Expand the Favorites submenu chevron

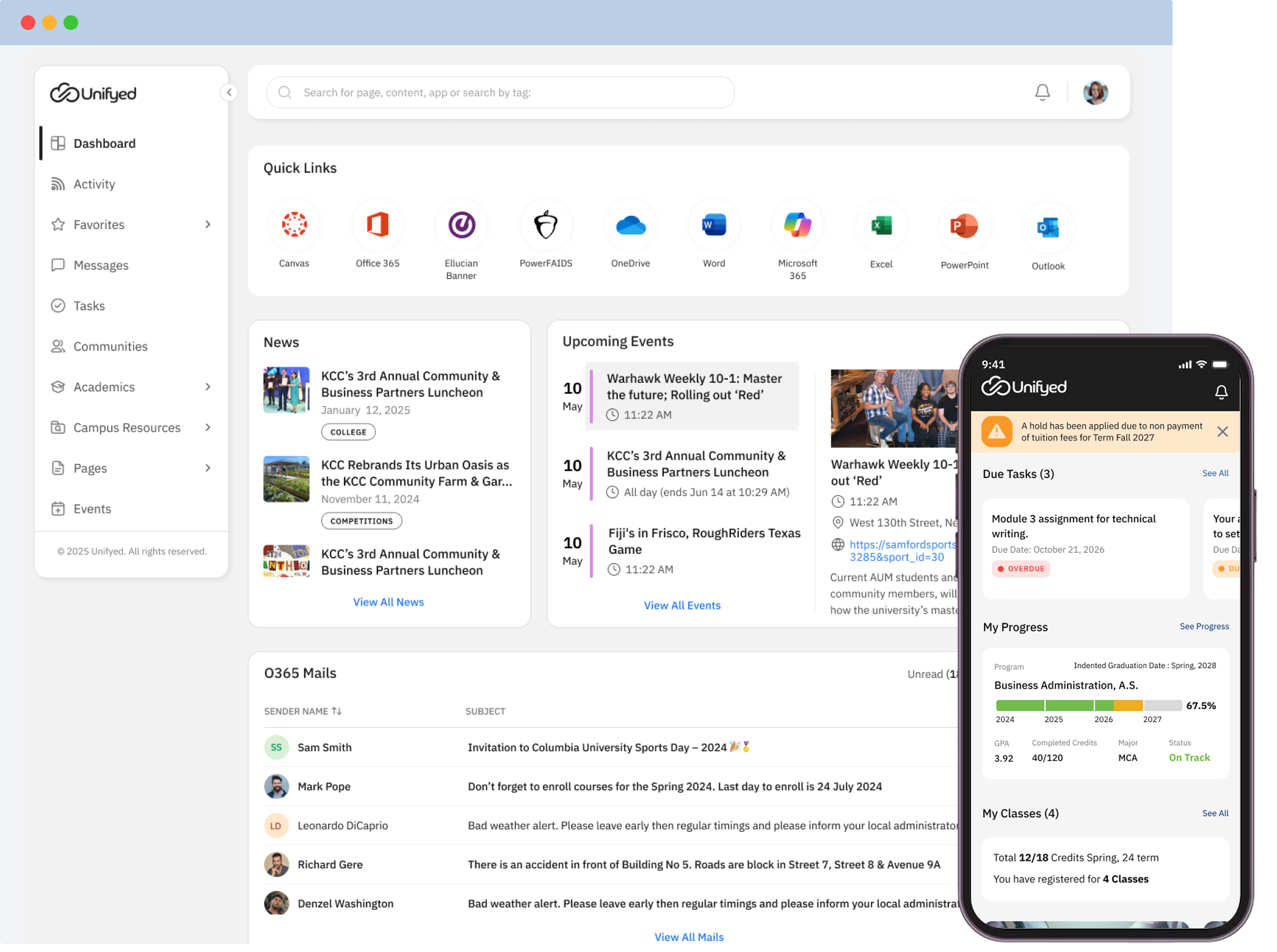(x=208, y=225)
